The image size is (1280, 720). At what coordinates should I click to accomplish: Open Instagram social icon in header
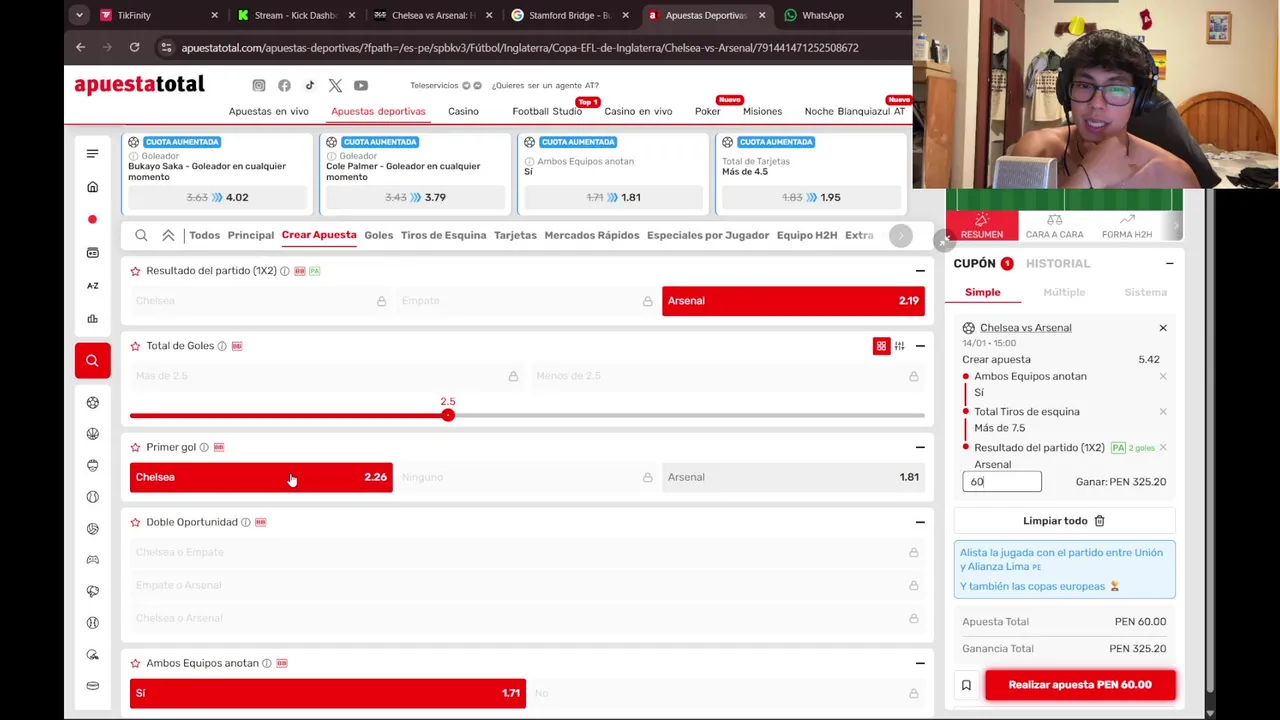click(x=259, y=85)
